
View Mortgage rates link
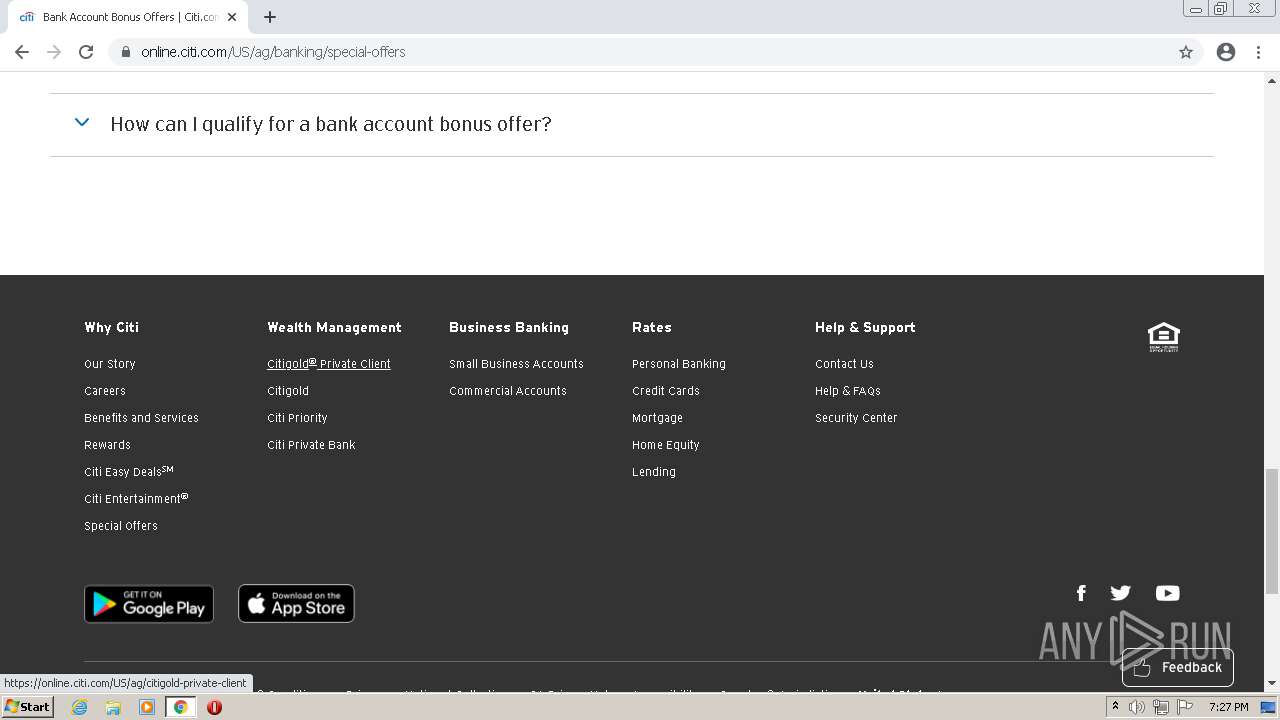[x=657, y=418]
